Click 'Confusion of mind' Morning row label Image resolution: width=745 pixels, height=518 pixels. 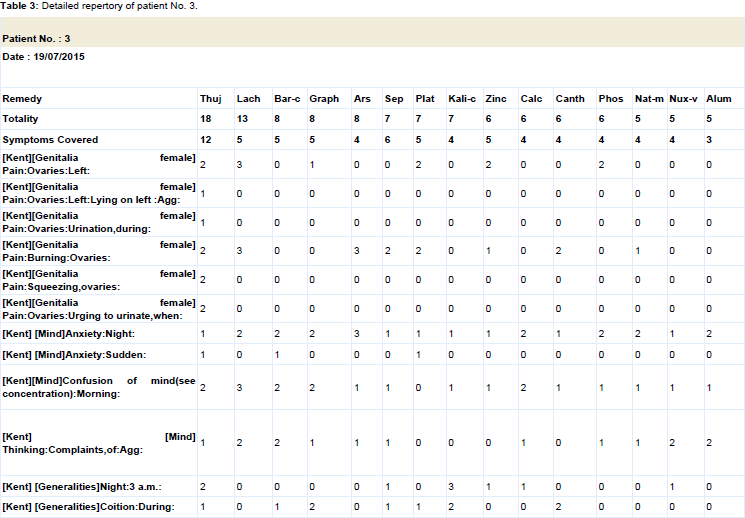pos(99,387)
